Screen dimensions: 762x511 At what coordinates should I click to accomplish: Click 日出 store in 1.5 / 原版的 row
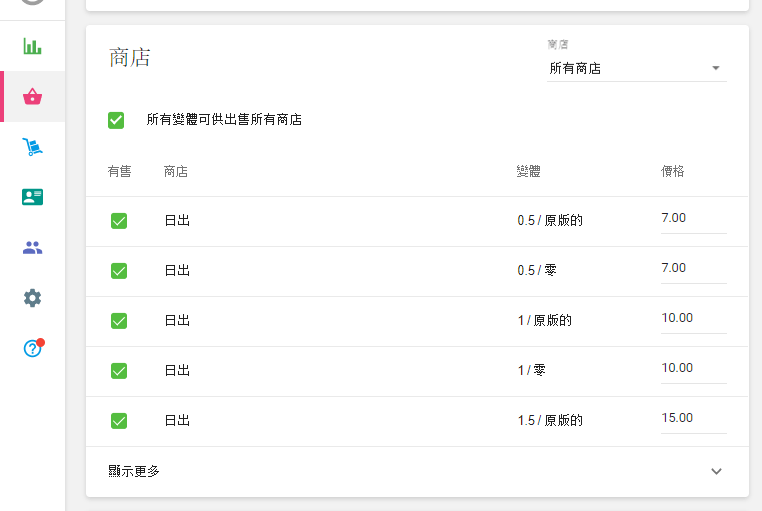[177, 421]
